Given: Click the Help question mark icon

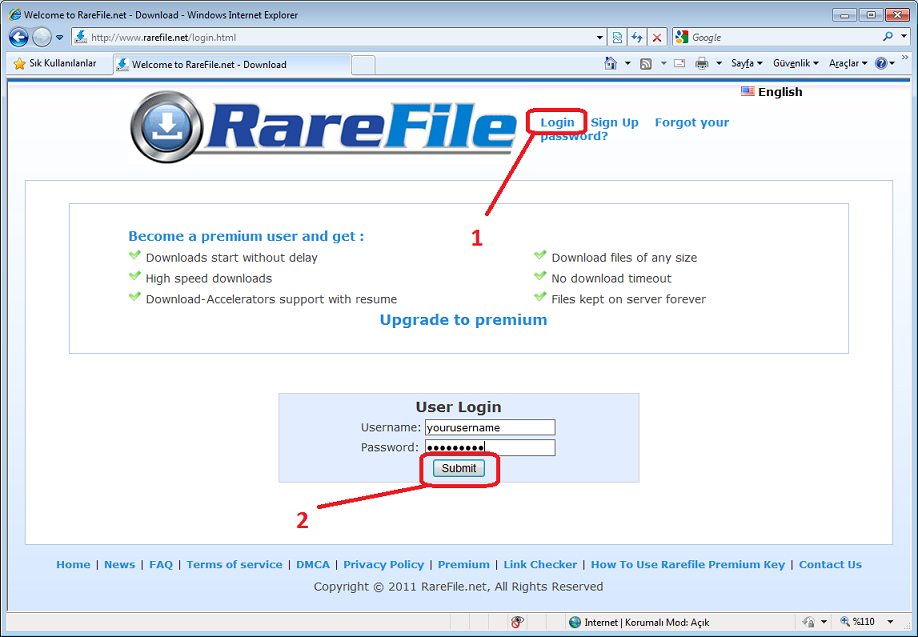Looking at the screenshot, I should (x=881, y=63).
